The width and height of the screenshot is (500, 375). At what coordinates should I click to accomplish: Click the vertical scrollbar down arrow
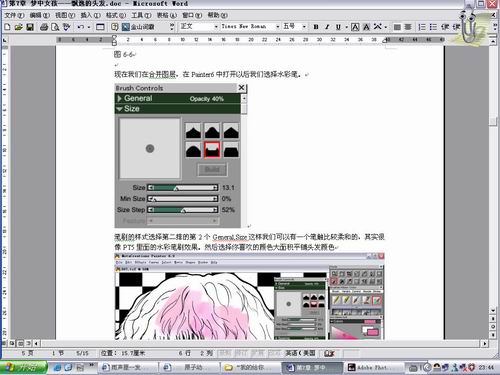(493, 311)
